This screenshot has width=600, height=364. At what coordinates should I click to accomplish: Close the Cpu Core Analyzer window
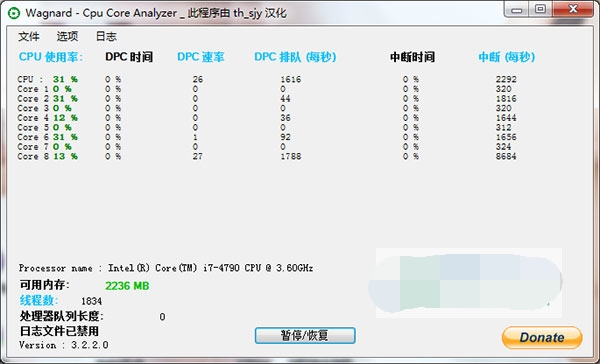point(573,9)
